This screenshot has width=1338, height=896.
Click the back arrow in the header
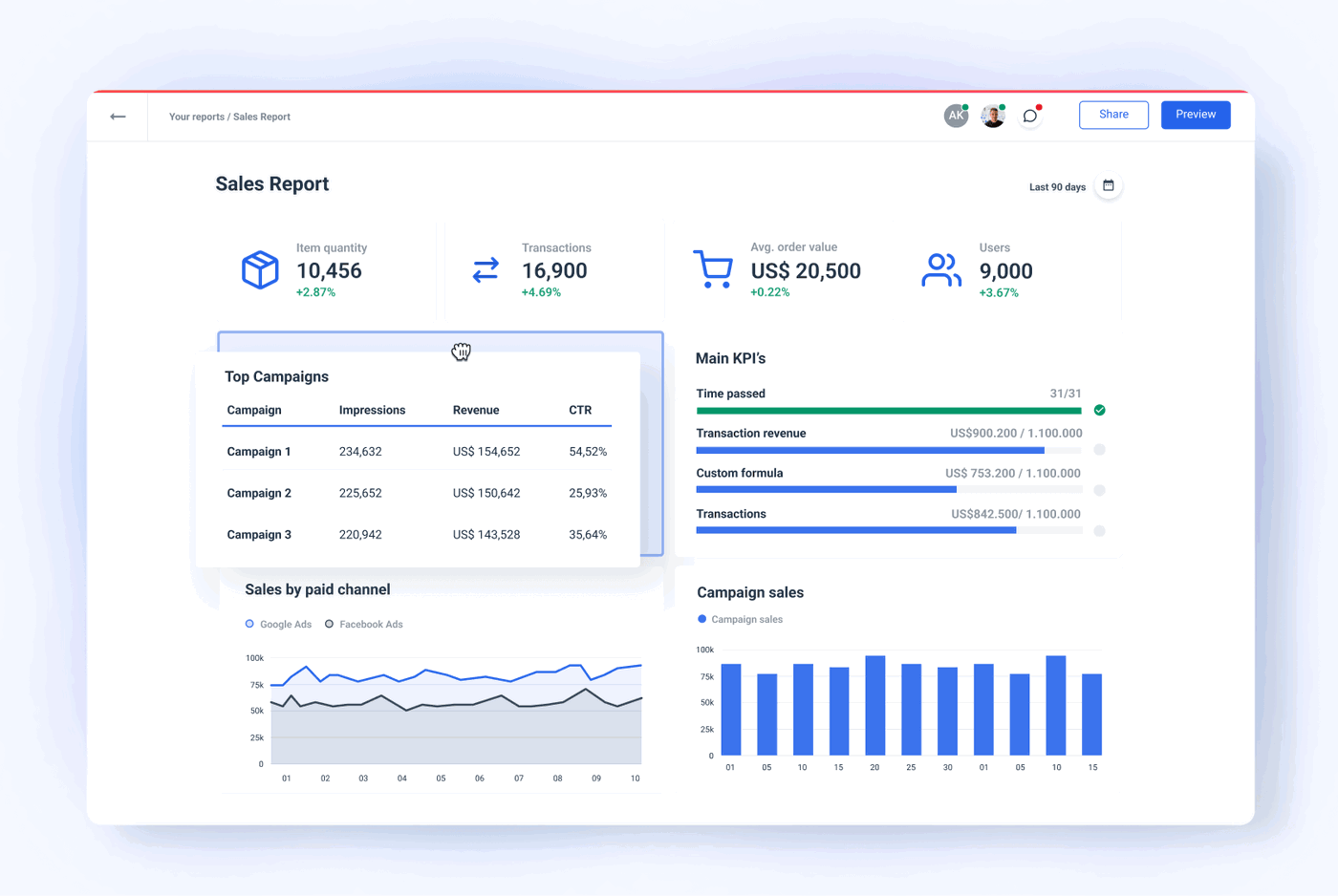[118, 116]
